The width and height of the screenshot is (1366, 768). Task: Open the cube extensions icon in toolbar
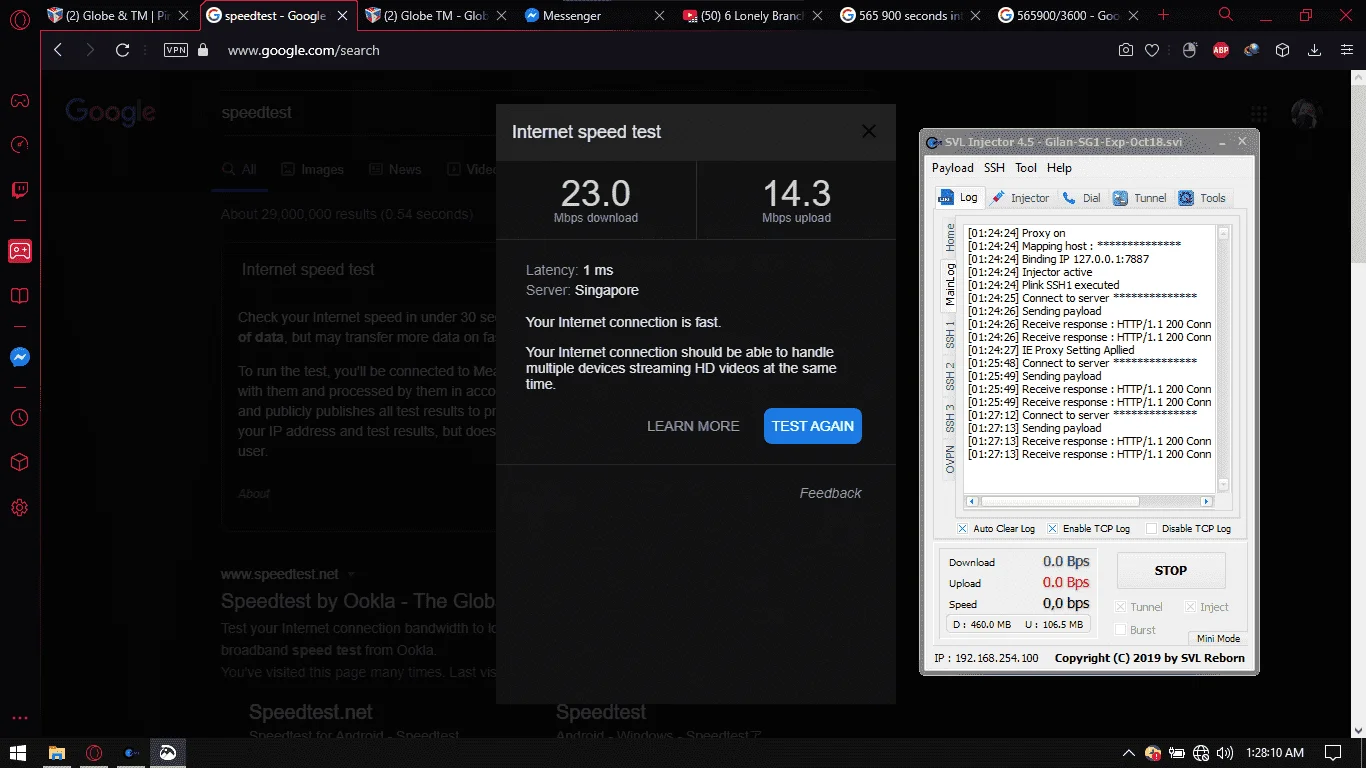[1283, 50]
